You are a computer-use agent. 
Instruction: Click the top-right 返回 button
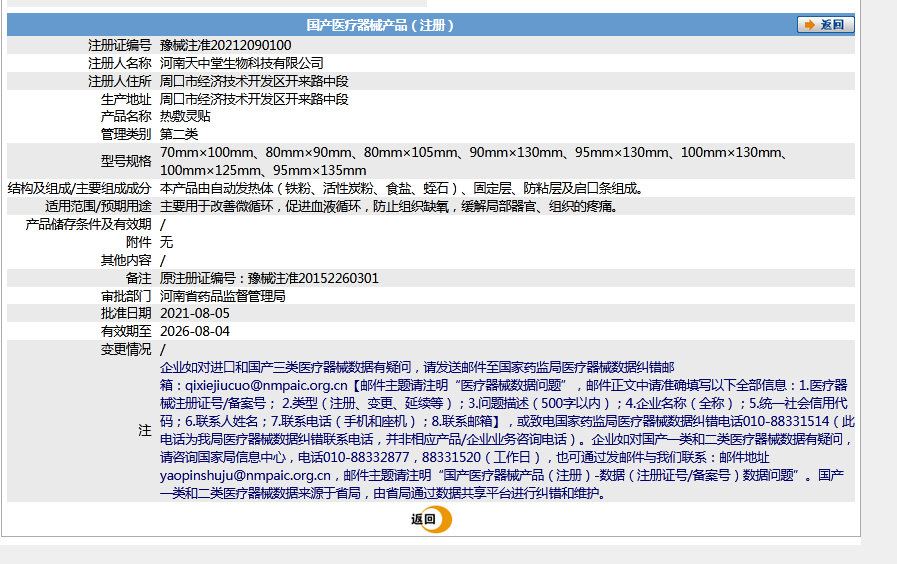825,25
